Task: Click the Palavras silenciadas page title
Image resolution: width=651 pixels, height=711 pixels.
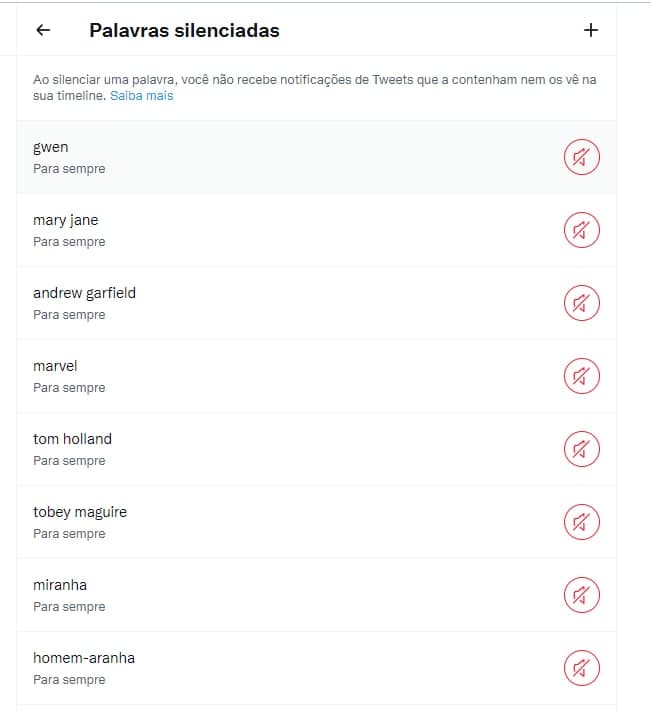Action: pyautogui.click(x=184, y=30)
